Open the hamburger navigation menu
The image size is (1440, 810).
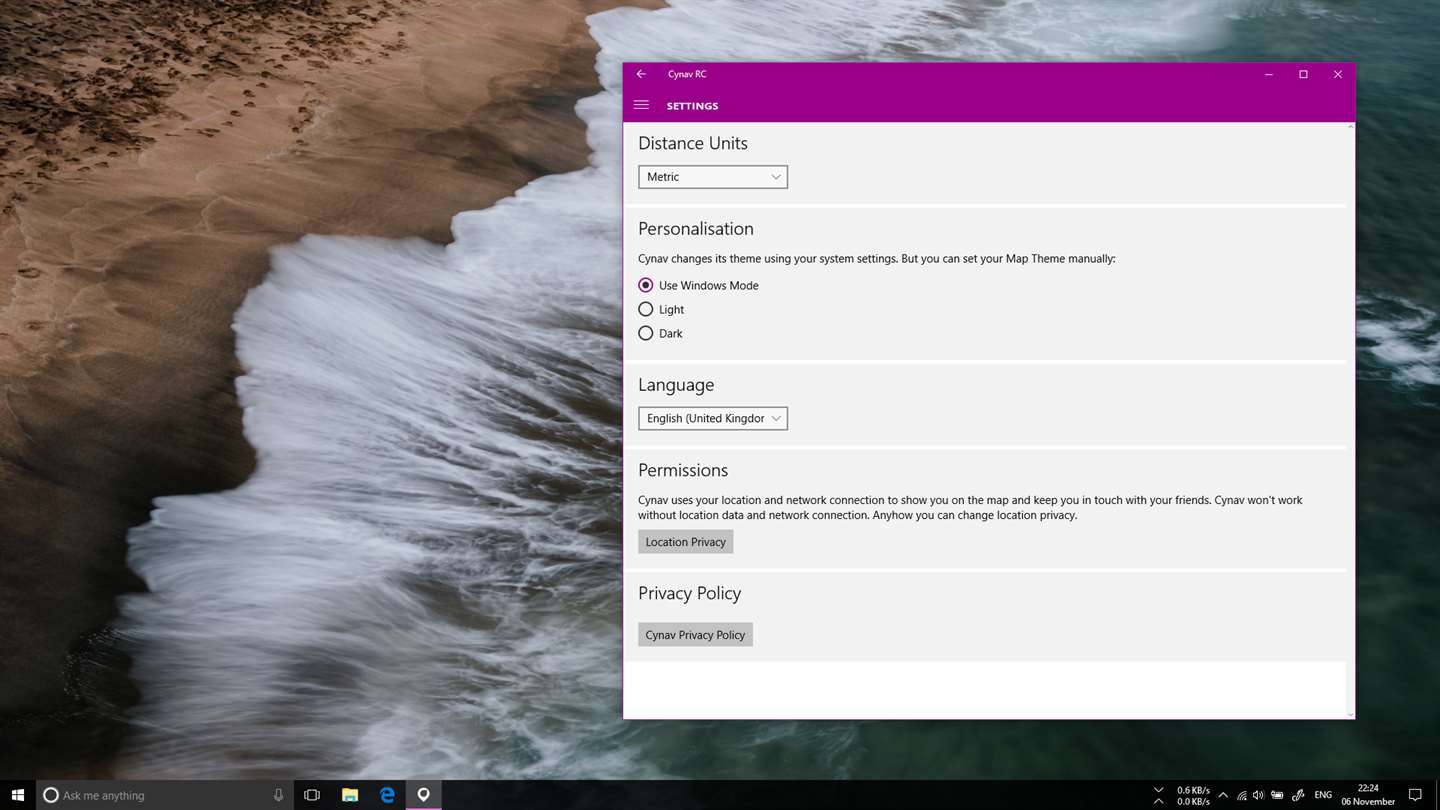pyautogui.click(x=641, y=105)
